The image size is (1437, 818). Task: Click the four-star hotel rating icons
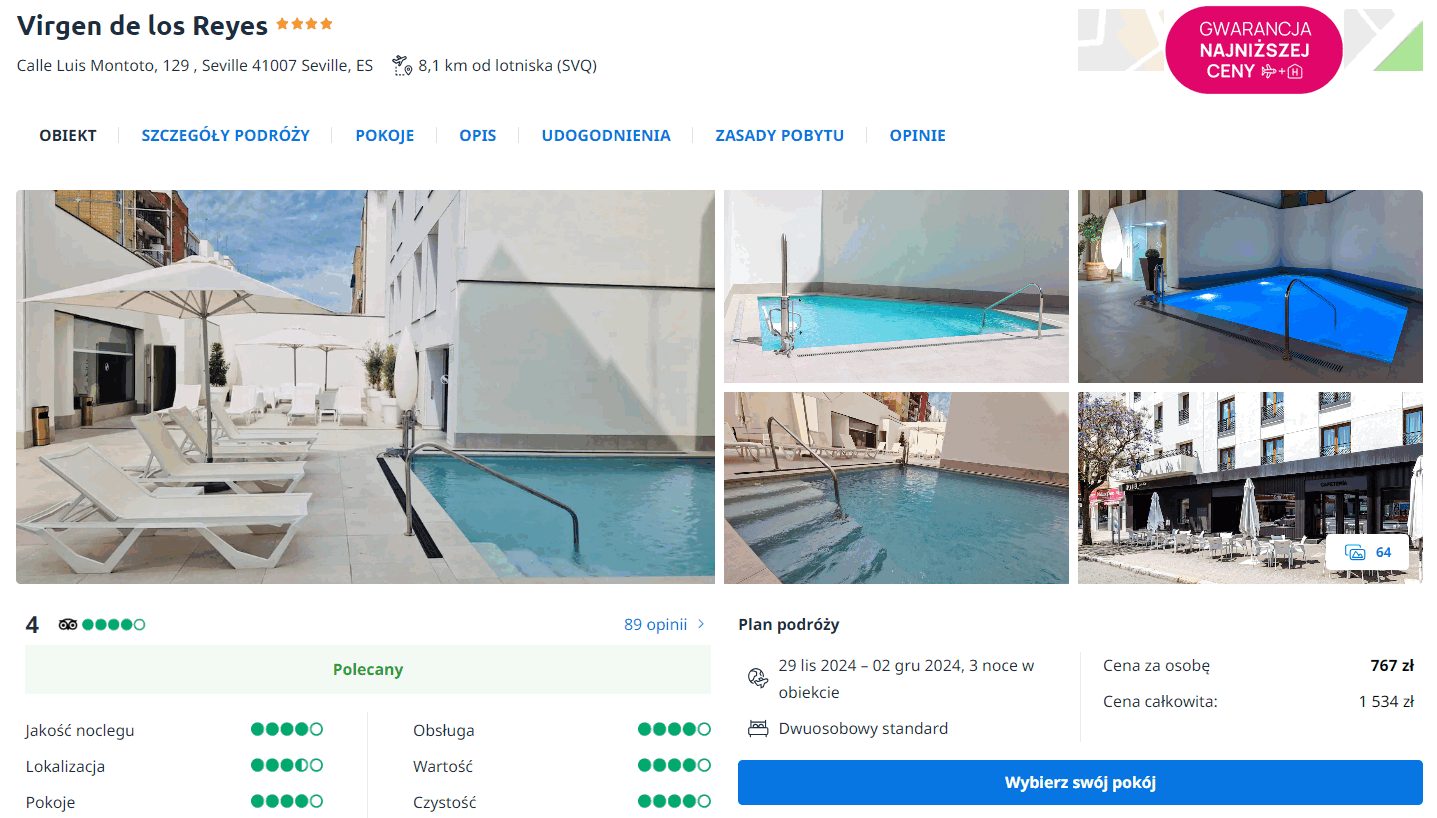click(304, 24)
